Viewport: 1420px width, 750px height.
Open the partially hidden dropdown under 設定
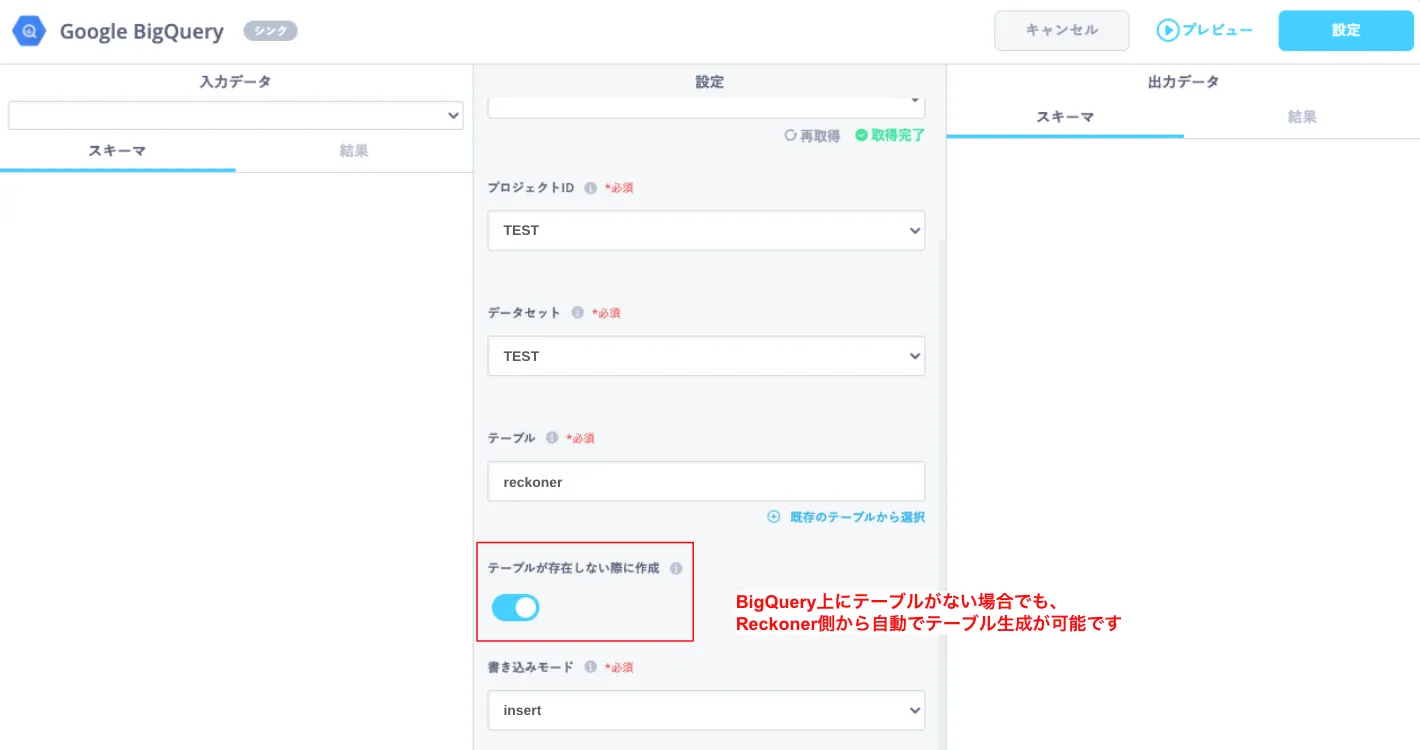point(706,107)
